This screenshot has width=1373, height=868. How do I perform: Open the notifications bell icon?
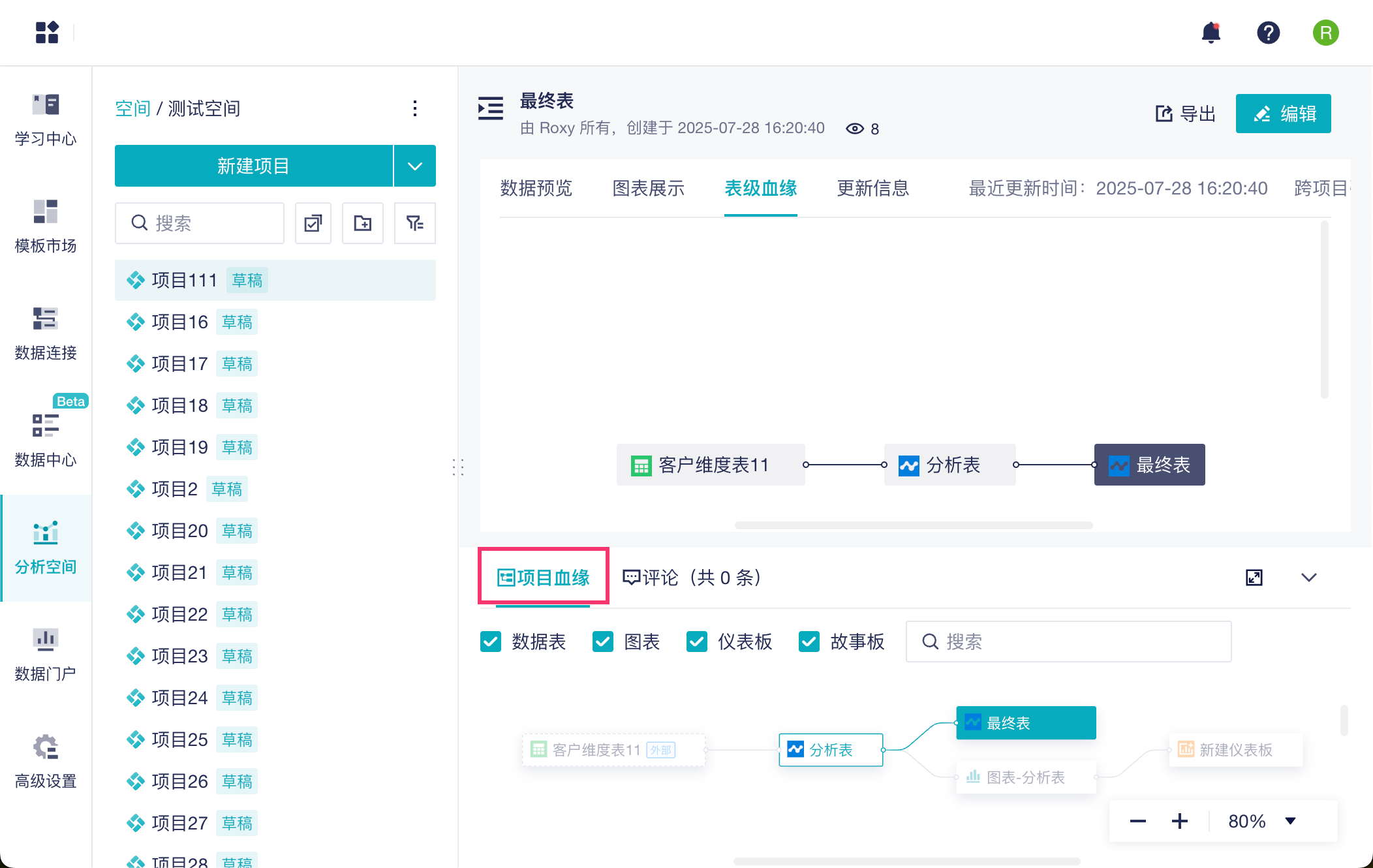click(x=1211, y=33)
